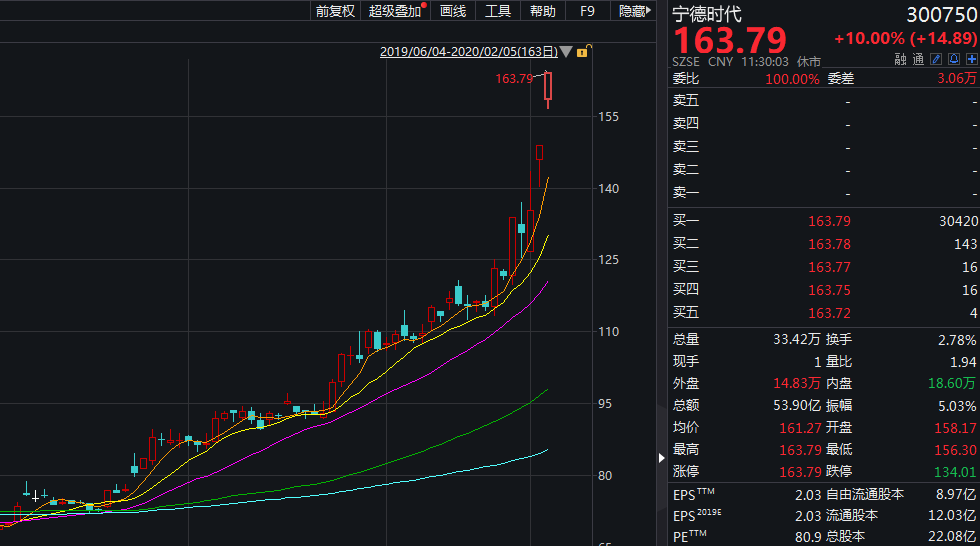Click the 委比 value 100.00%
The height and width of the screenshot is (546, 980).
coord(792,79)
